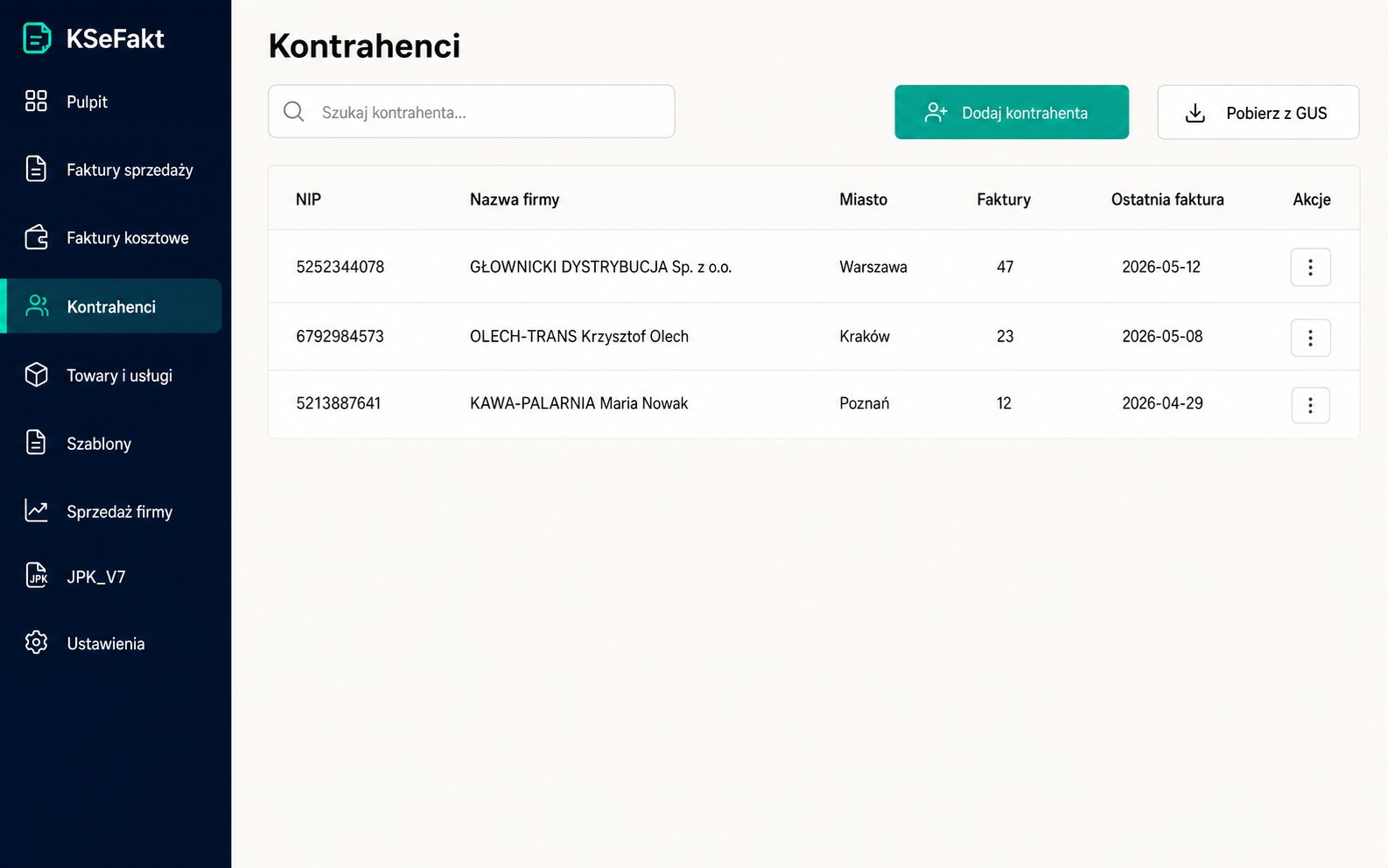Click the Ustawienia gear icon
1388x868 pixels.
point(36,642)
